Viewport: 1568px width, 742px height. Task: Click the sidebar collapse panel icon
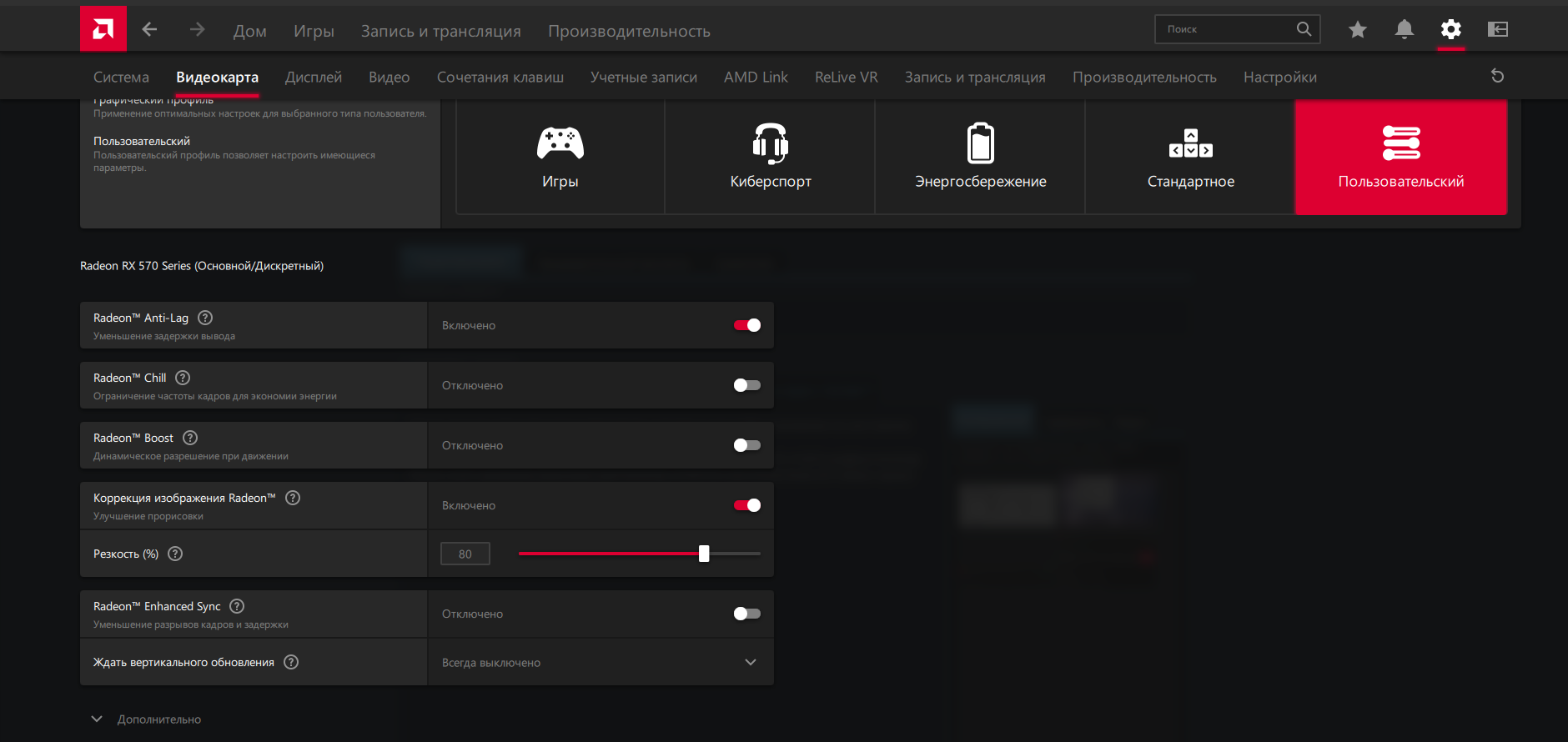coord(1498,30)
